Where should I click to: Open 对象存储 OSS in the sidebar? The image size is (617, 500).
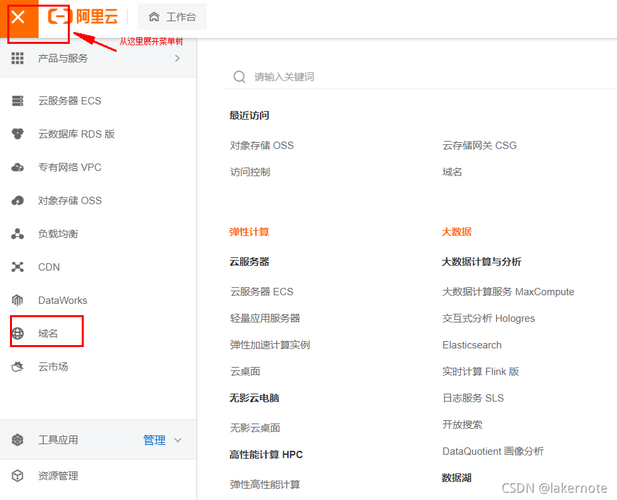tap(70, 201)
